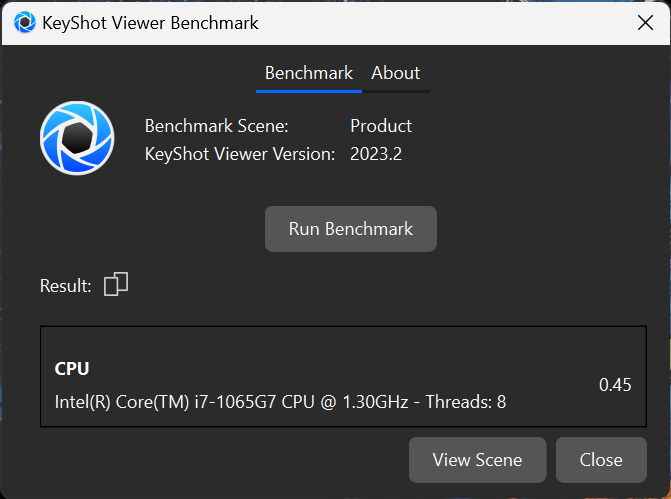Click the large KeyShot aperture logo

(77, 138)
